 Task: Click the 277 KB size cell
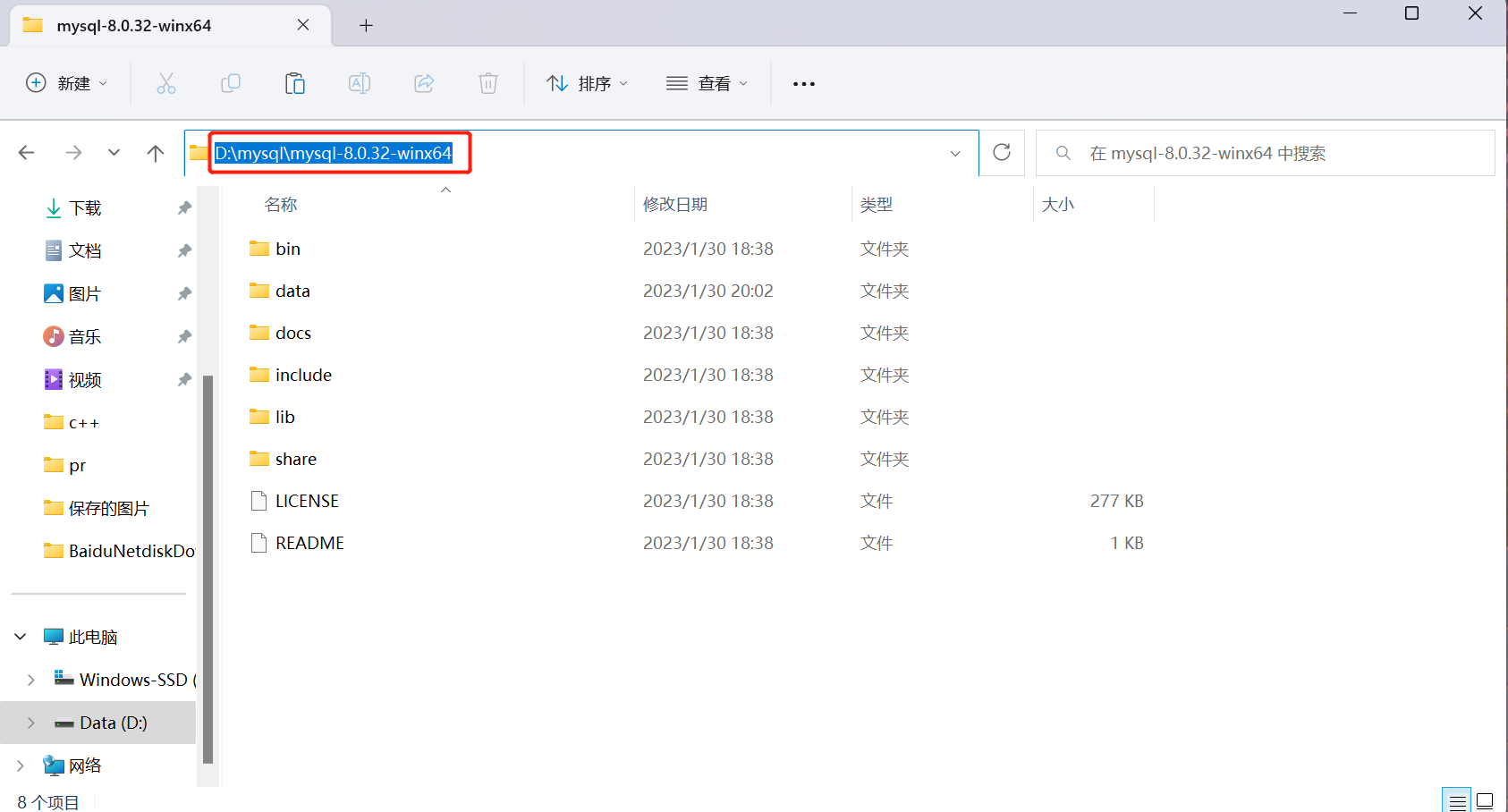(x=1116, y=501)
